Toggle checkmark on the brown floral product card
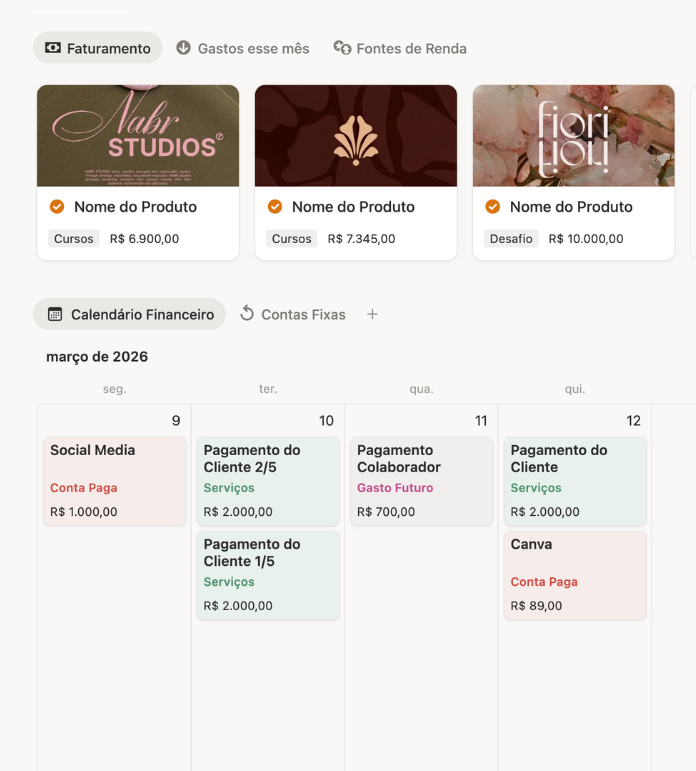The image size is (696, 771). (275, 207)
